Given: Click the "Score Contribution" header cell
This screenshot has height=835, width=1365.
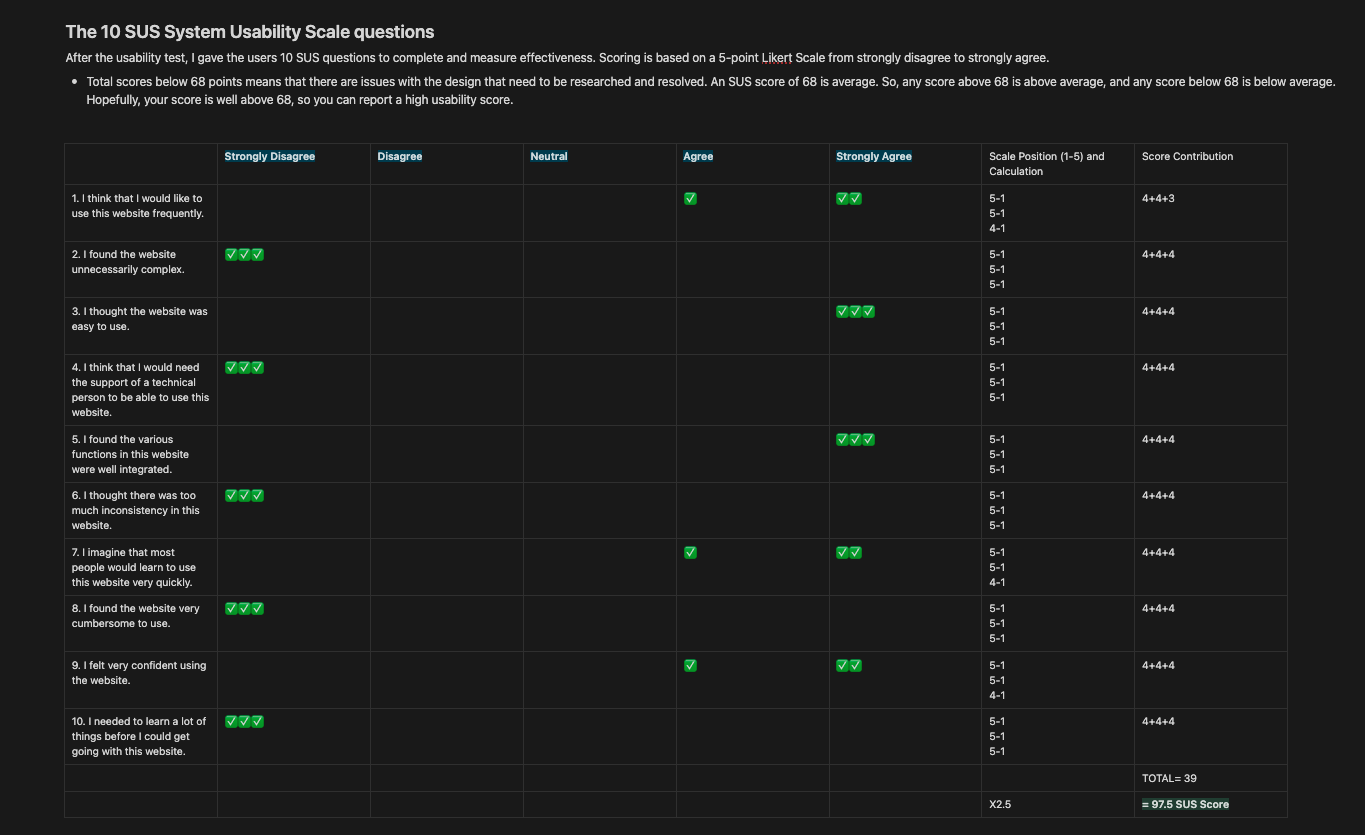Looking at the screenshot, I should click(x=1187, y=157).
